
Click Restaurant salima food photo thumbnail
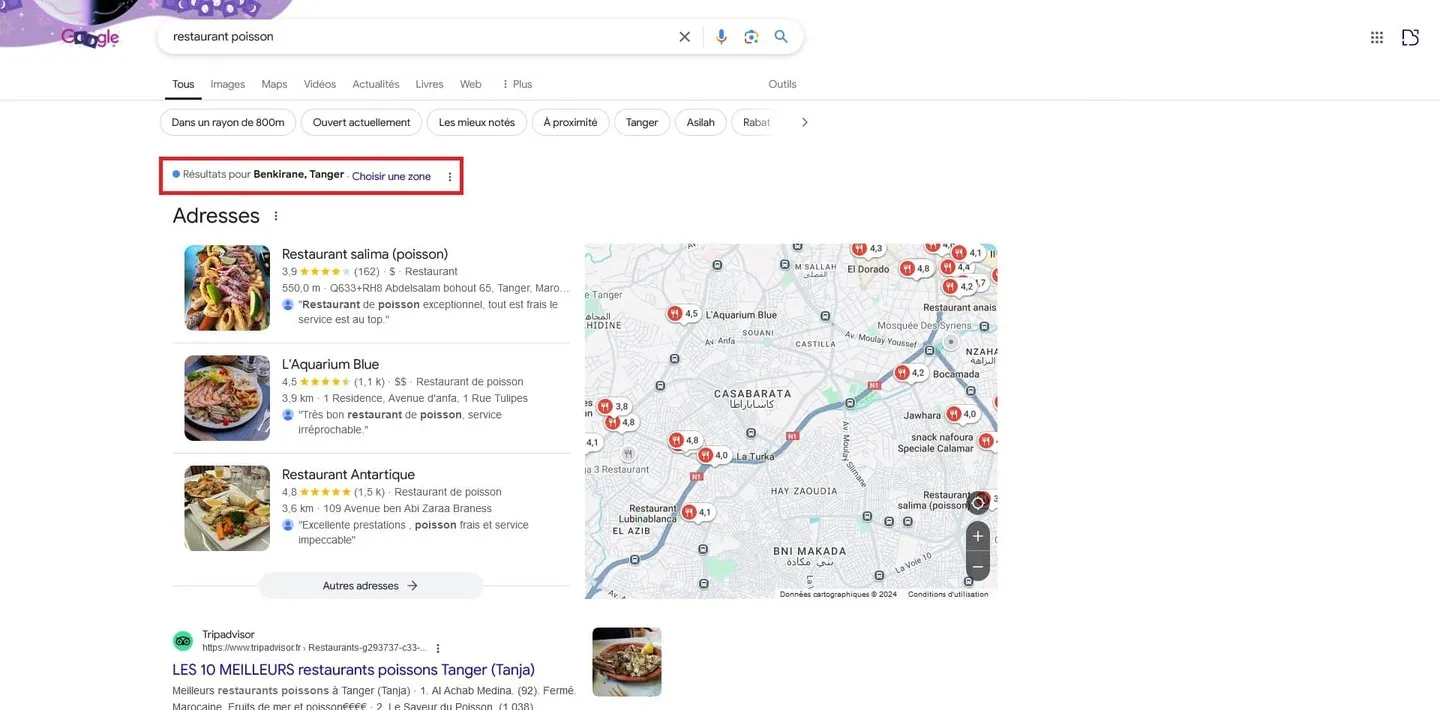point(227,288)
